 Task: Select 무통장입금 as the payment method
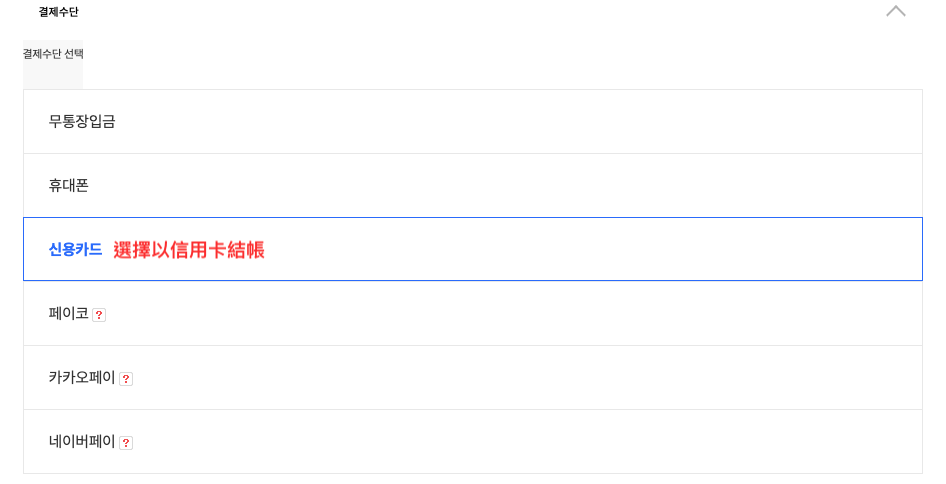point(472,122)
